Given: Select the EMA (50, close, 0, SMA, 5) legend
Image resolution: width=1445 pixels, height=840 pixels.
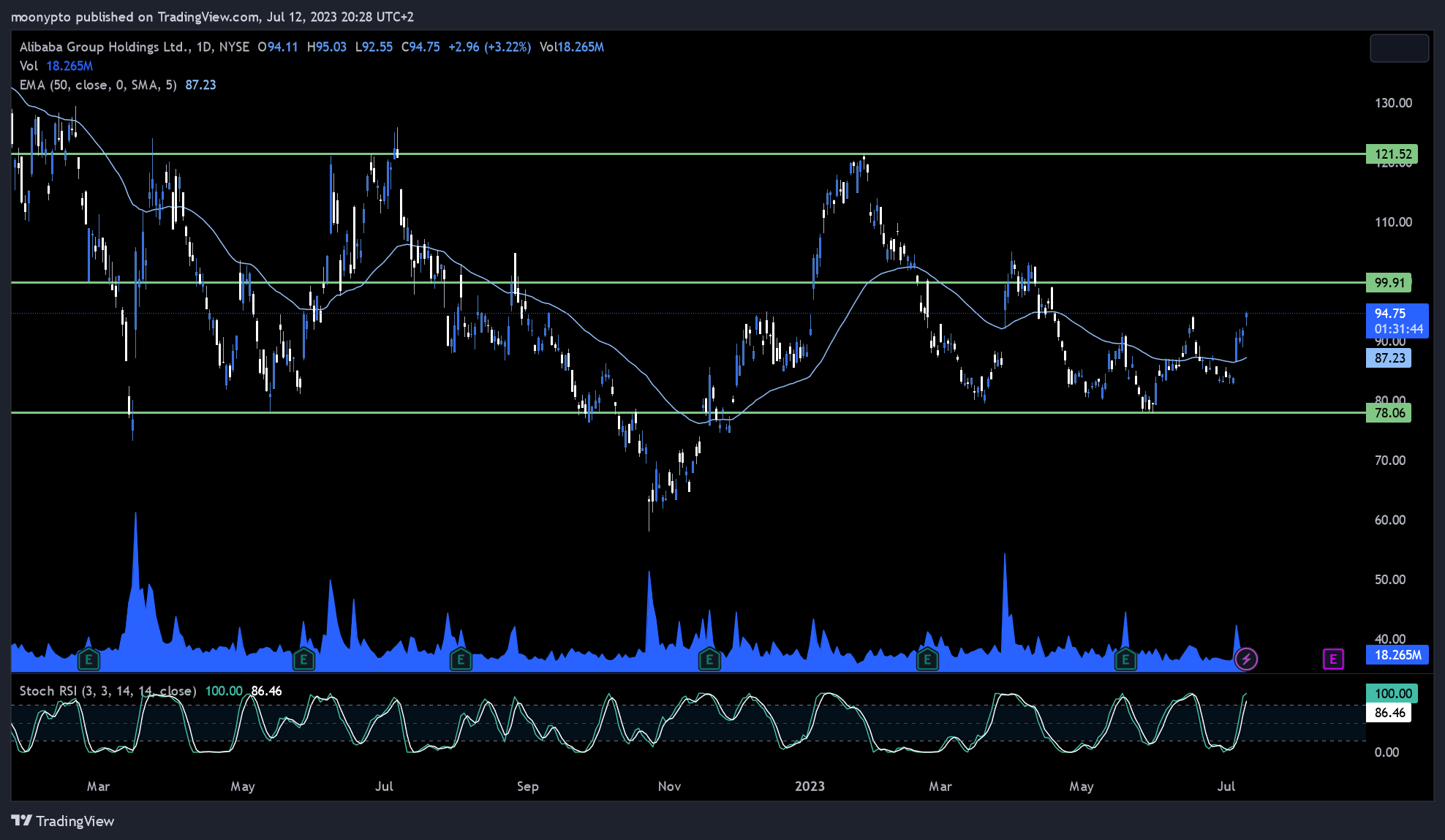Looking at the screenshot, I should (x=98, y=85).
